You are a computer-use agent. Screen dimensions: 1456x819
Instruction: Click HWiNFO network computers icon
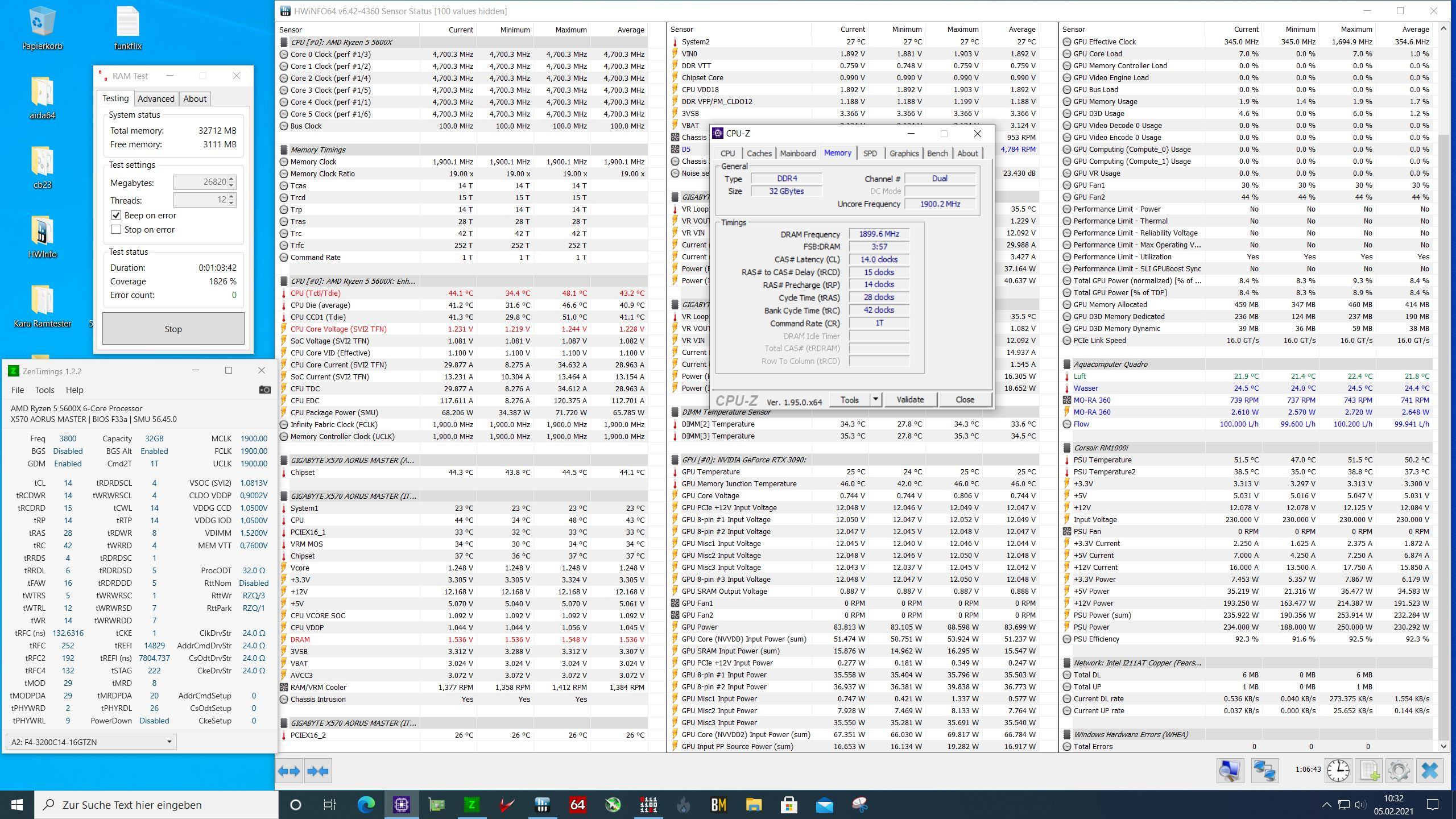click(1264, 771)
